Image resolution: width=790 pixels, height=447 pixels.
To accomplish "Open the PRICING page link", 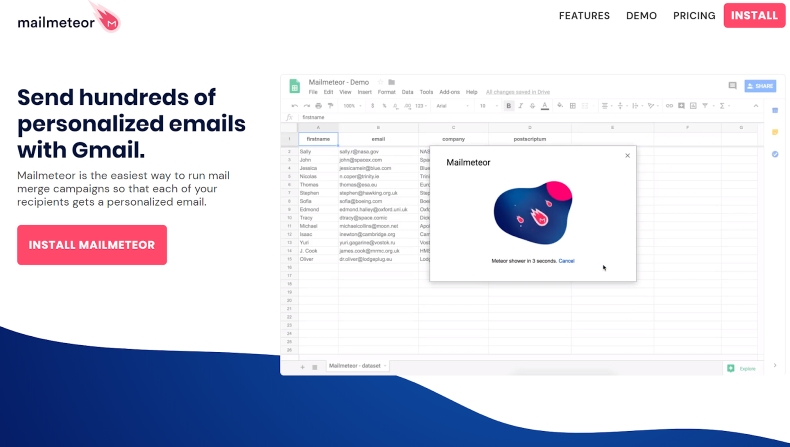I will coord(694,16).
